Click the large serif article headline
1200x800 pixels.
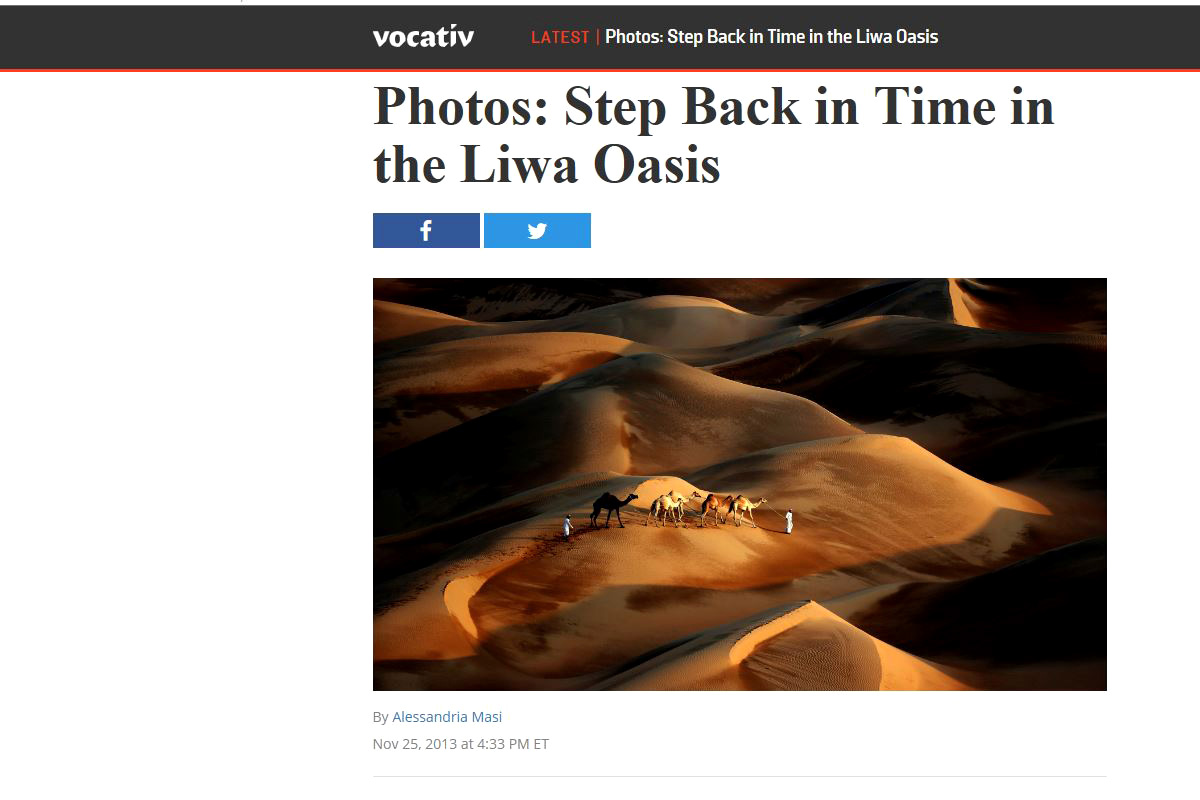(714, 135)
